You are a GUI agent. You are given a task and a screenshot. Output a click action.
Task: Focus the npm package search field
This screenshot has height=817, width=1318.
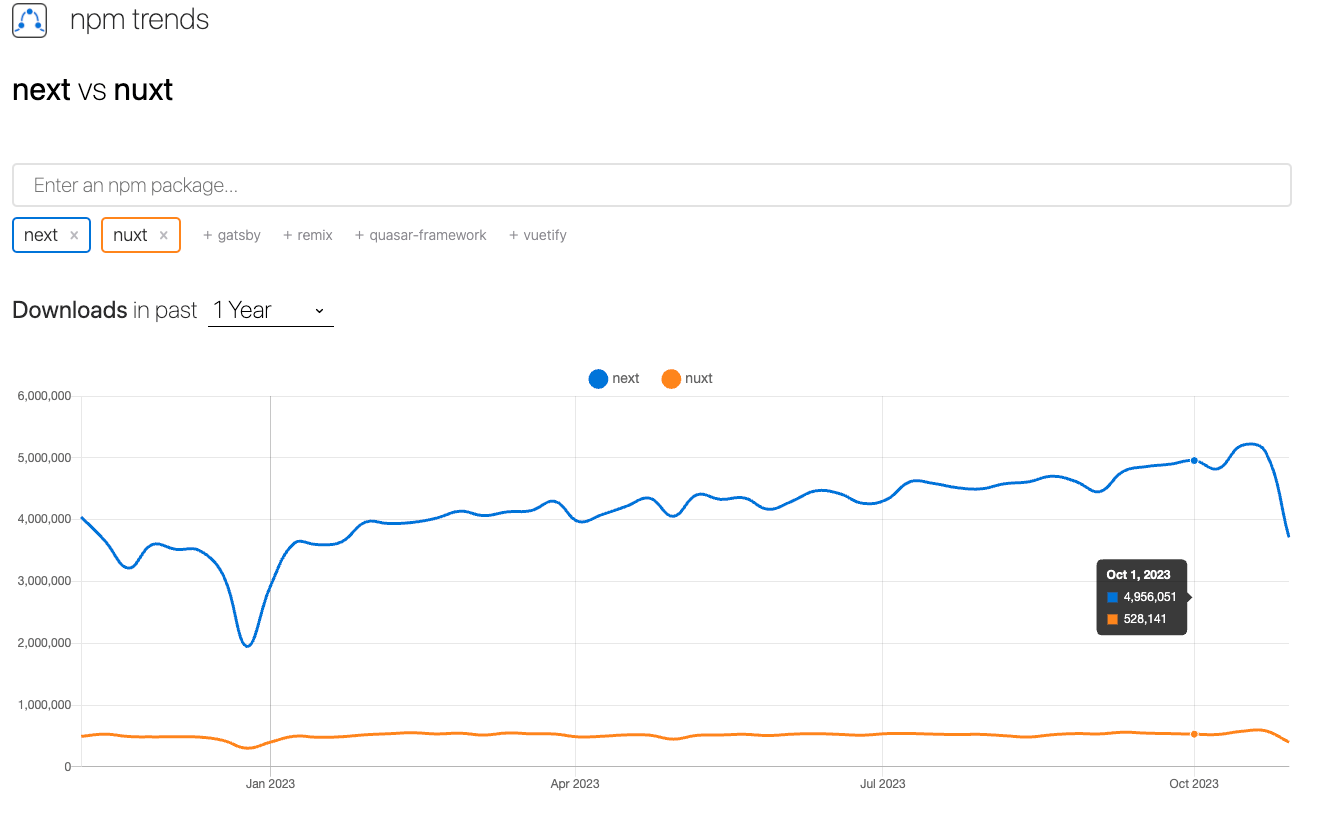click(651, 185)
